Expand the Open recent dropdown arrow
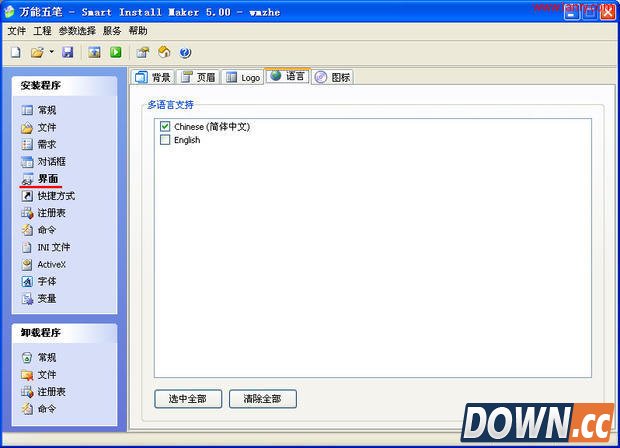This screenshot has width=620, height=448. (51, 52)
